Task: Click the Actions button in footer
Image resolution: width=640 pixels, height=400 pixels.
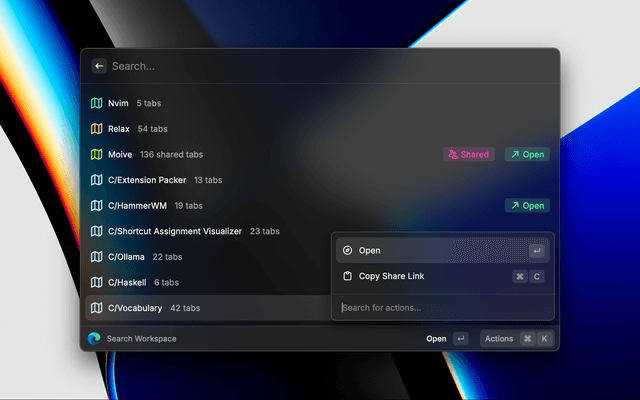Action: pyautogui.click(x=499, y=339)
